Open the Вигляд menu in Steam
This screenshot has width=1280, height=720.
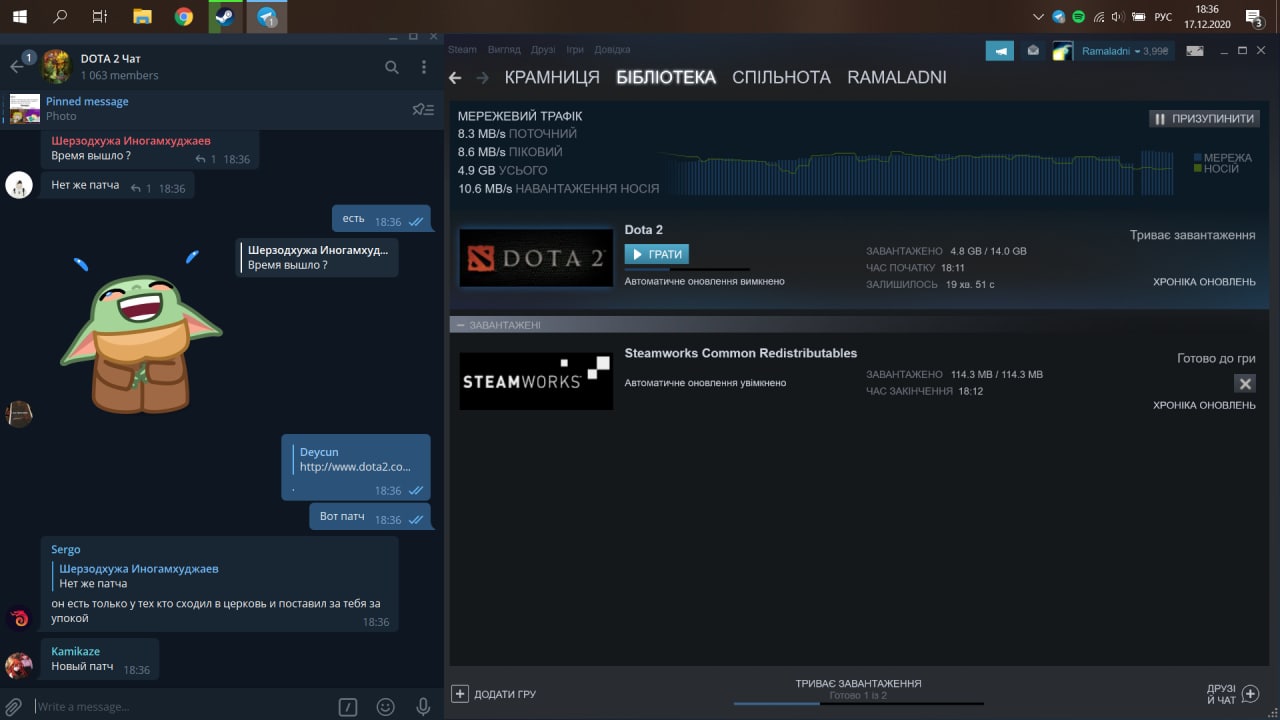pyautogui.click(x=504, y=50)
